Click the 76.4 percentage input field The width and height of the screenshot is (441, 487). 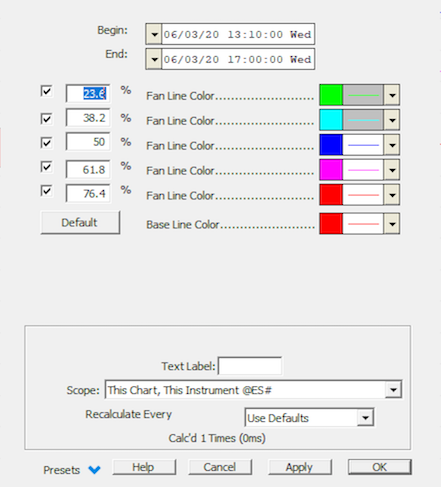click(x=88, y=194)
